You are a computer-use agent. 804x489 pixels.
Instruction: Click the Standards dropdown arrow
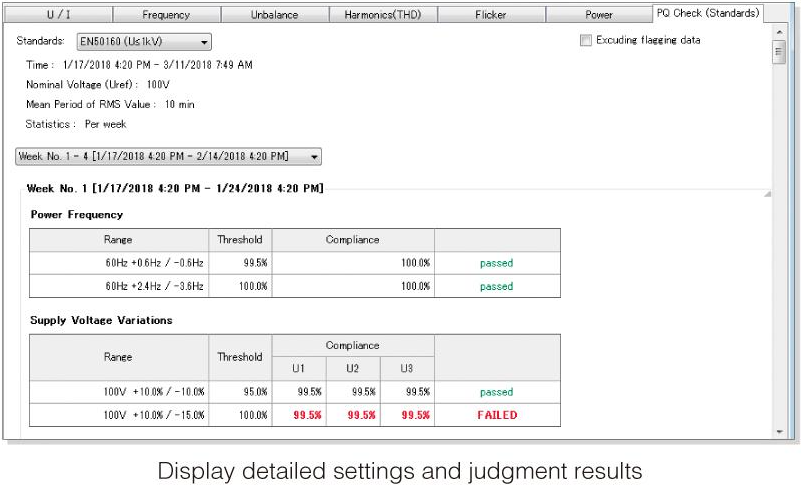click(204, 42)
